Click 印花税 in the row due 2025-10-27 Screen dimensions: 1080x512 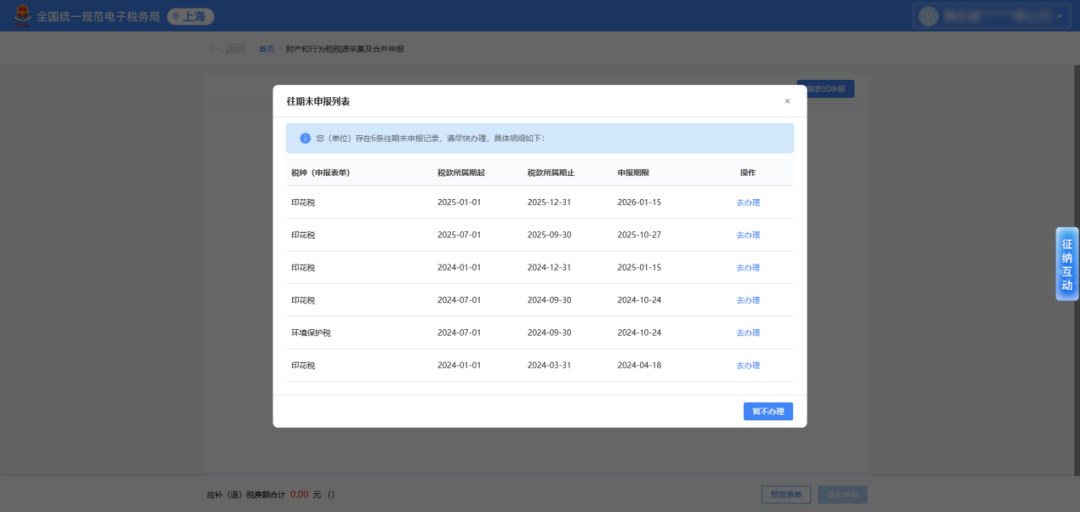pos(303,235)
